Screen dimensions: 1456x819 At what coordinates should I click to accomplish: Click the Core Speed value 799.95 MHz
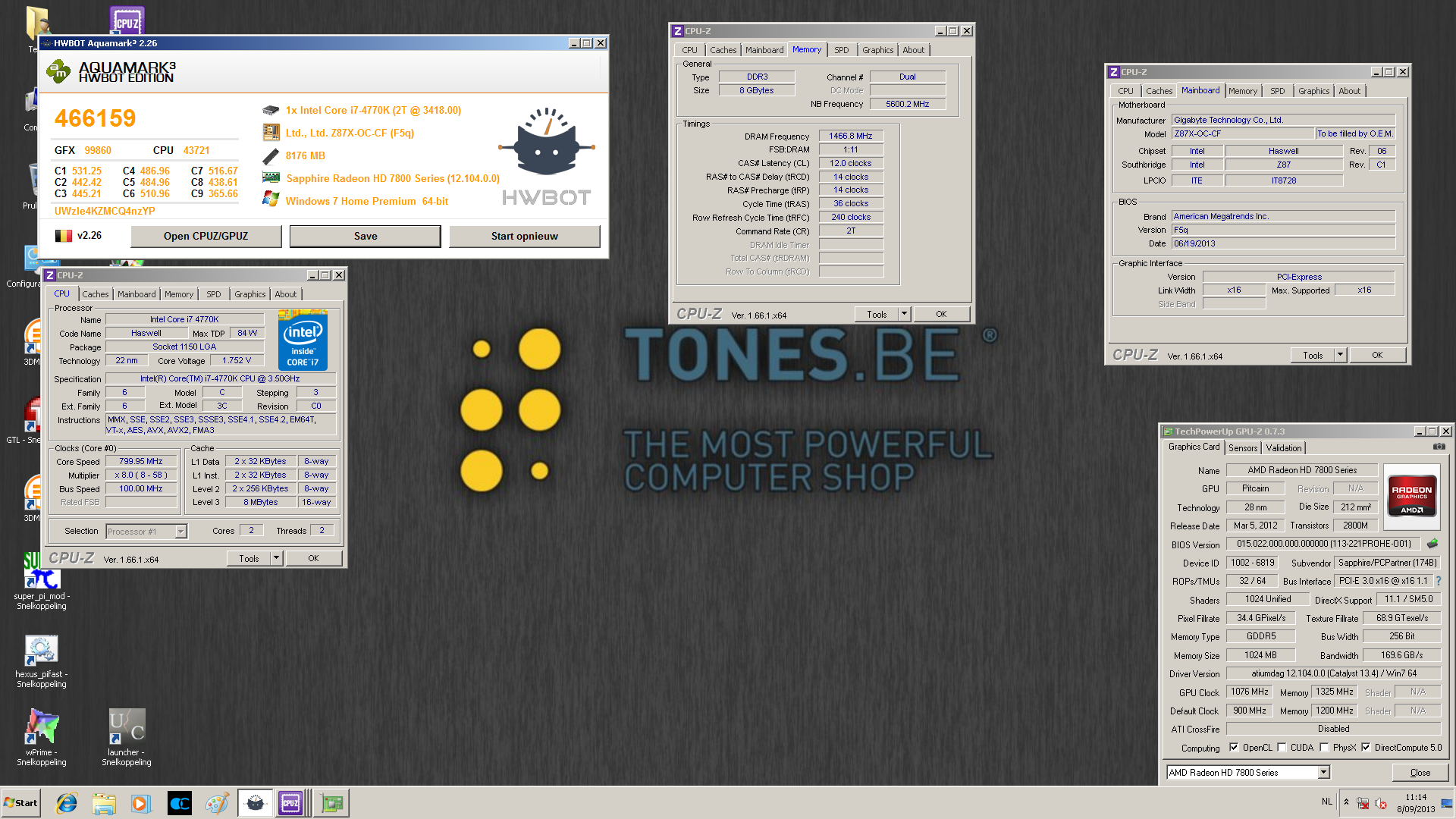(x=141, y=461)
